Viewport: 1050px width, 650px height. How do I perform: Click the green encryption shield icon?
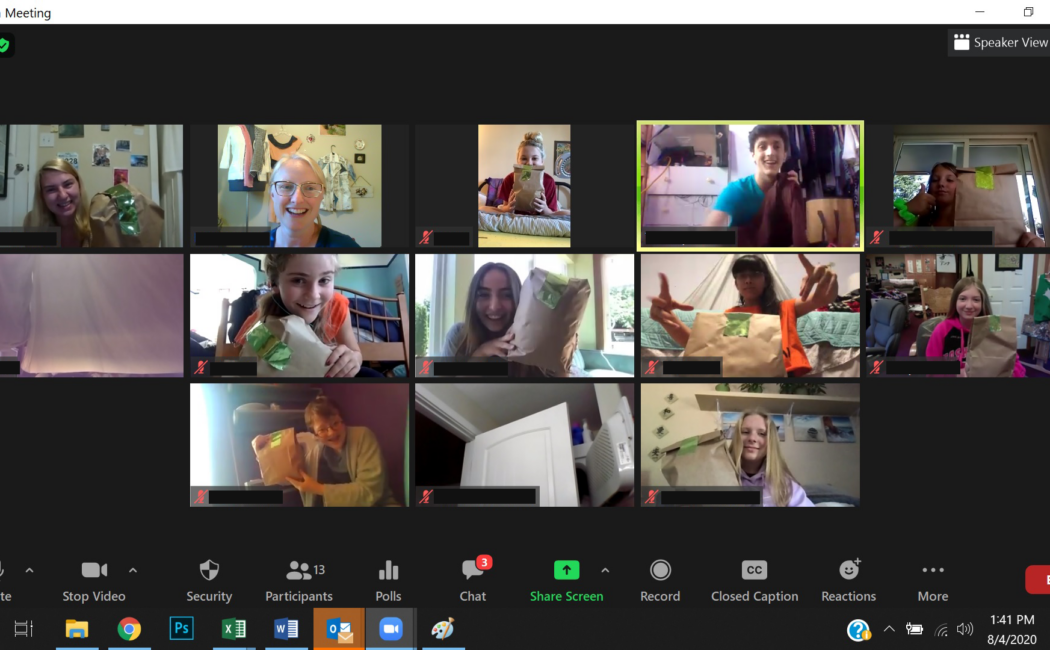click(x=4, y=45)
